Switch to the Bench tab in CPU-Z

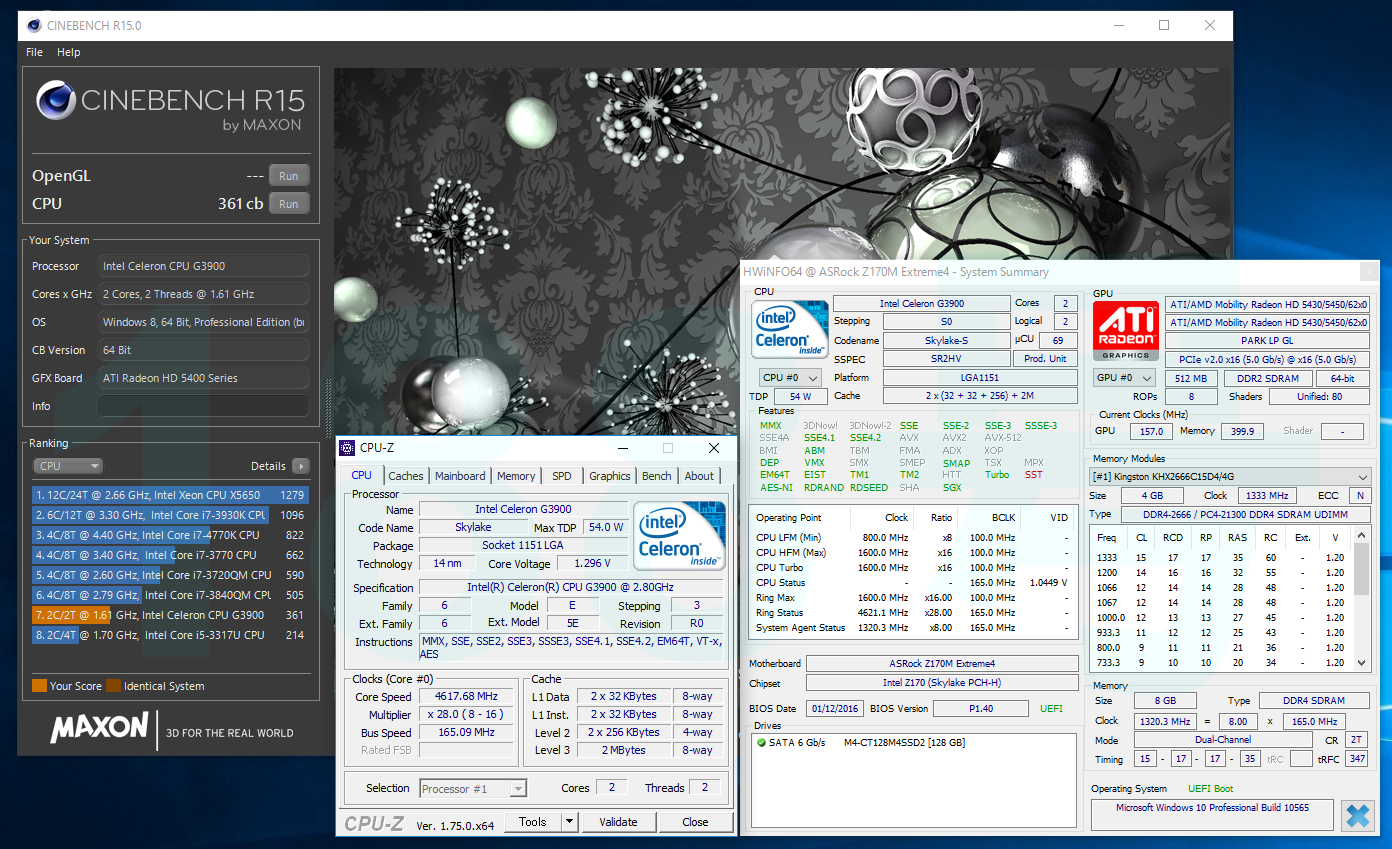[x=657, y=476]
